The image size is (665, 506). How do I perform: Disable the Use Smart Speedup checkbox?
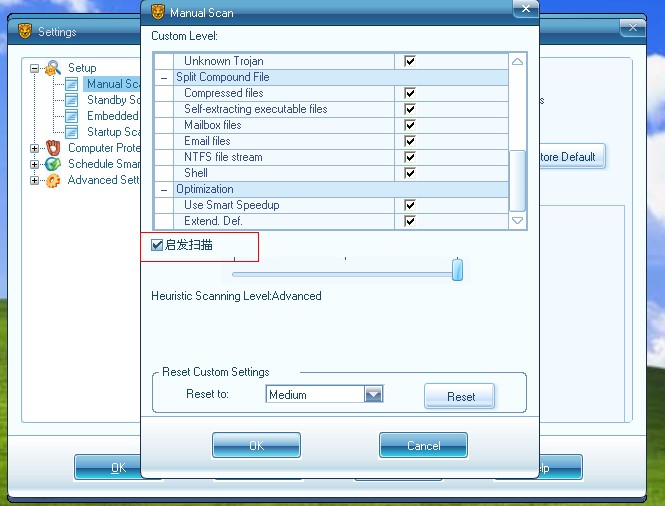tap(410, 205)
